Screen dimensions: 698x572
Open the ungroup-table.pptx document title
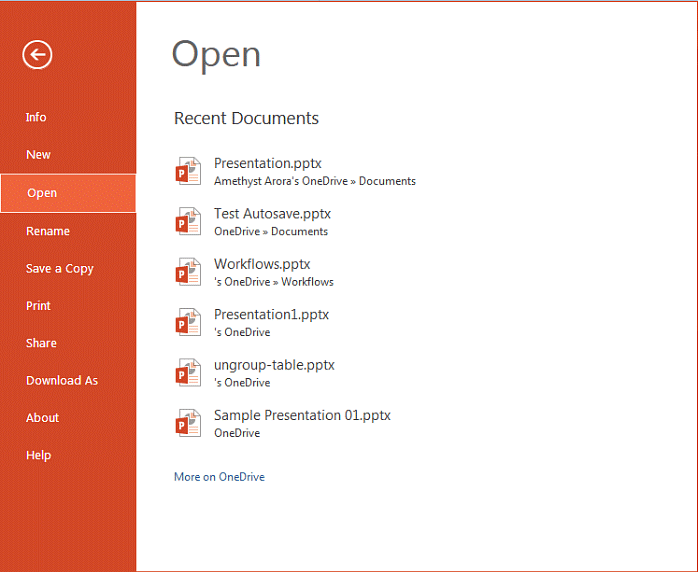coord(274,365)
